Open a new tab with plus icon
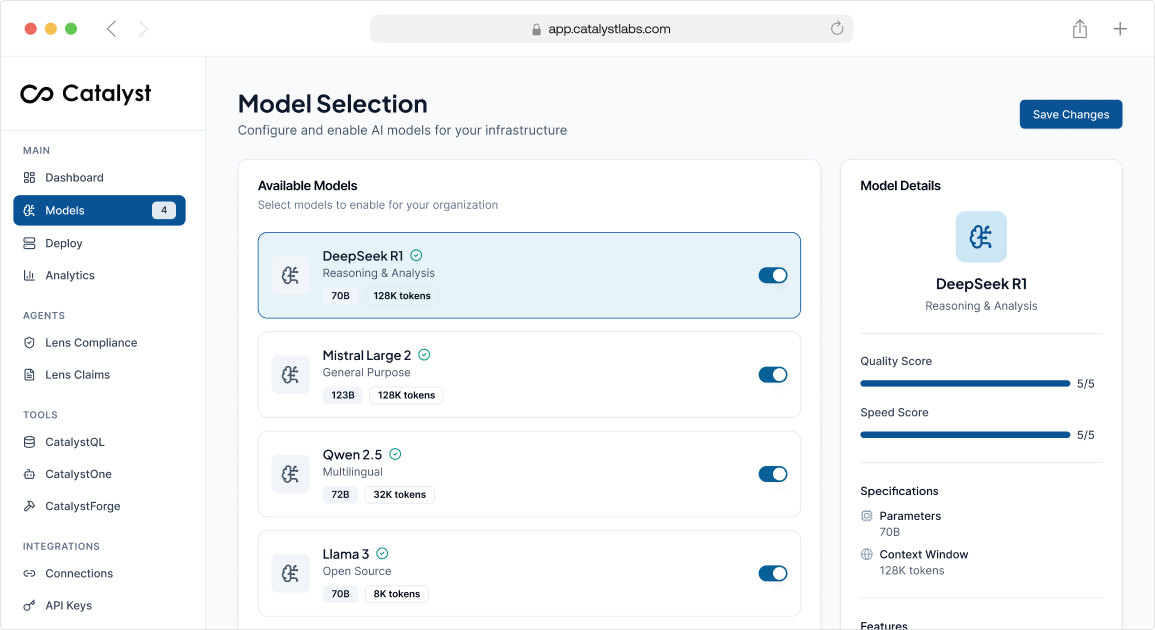Screen dimensions: 1155x630 (x=1120, y=29)
